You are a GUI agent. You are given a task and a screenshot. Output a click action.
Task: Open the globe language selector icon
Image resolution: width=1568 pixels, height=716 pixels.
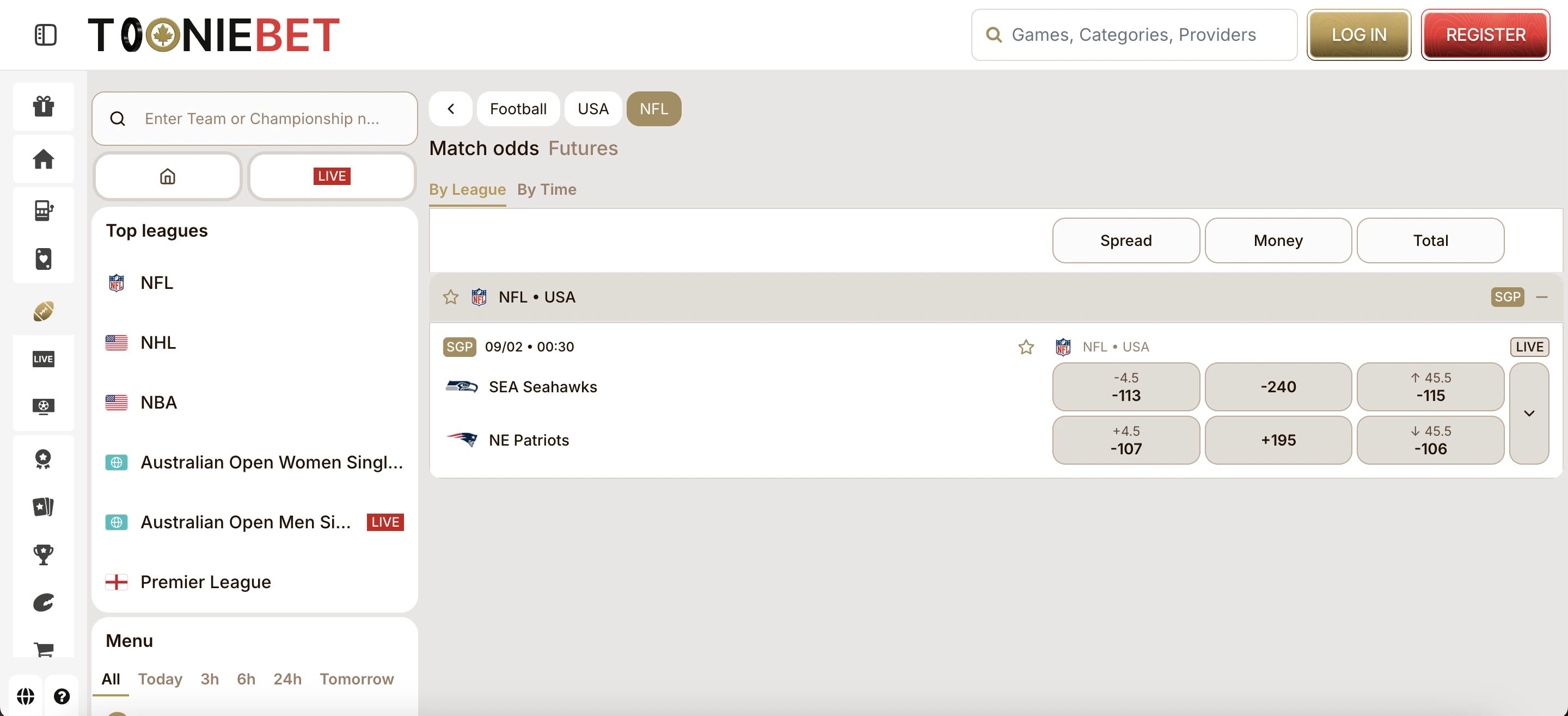pos(26,696)
